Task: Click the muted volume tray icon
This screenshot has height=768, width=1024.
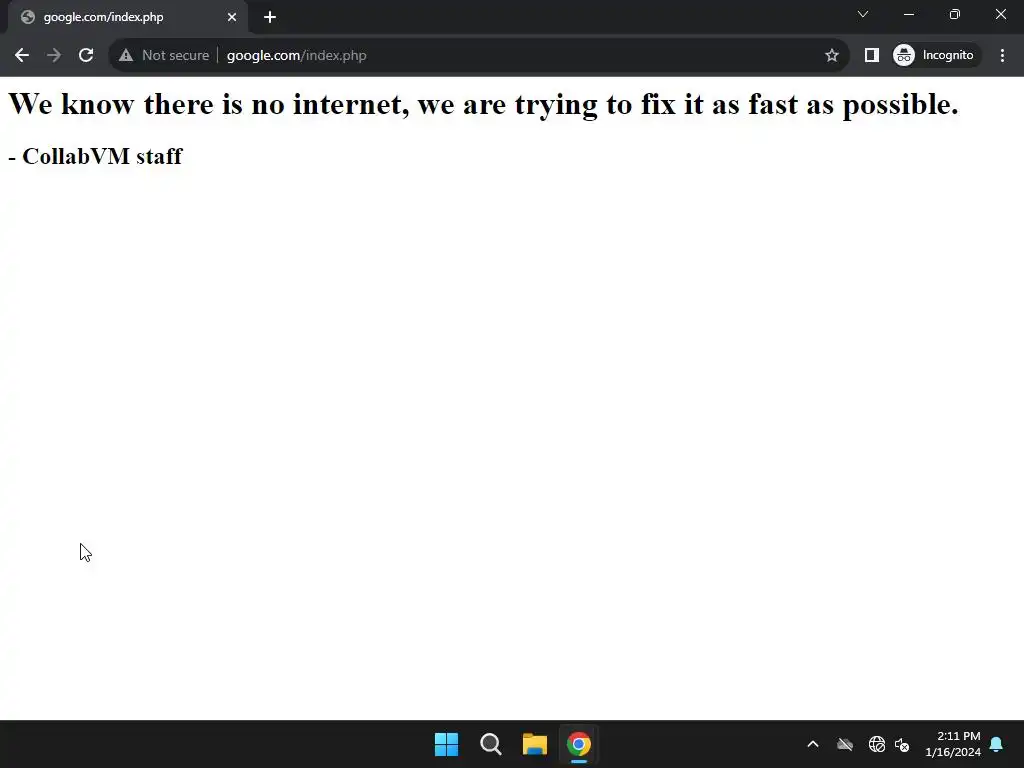Action: [902, 744]
